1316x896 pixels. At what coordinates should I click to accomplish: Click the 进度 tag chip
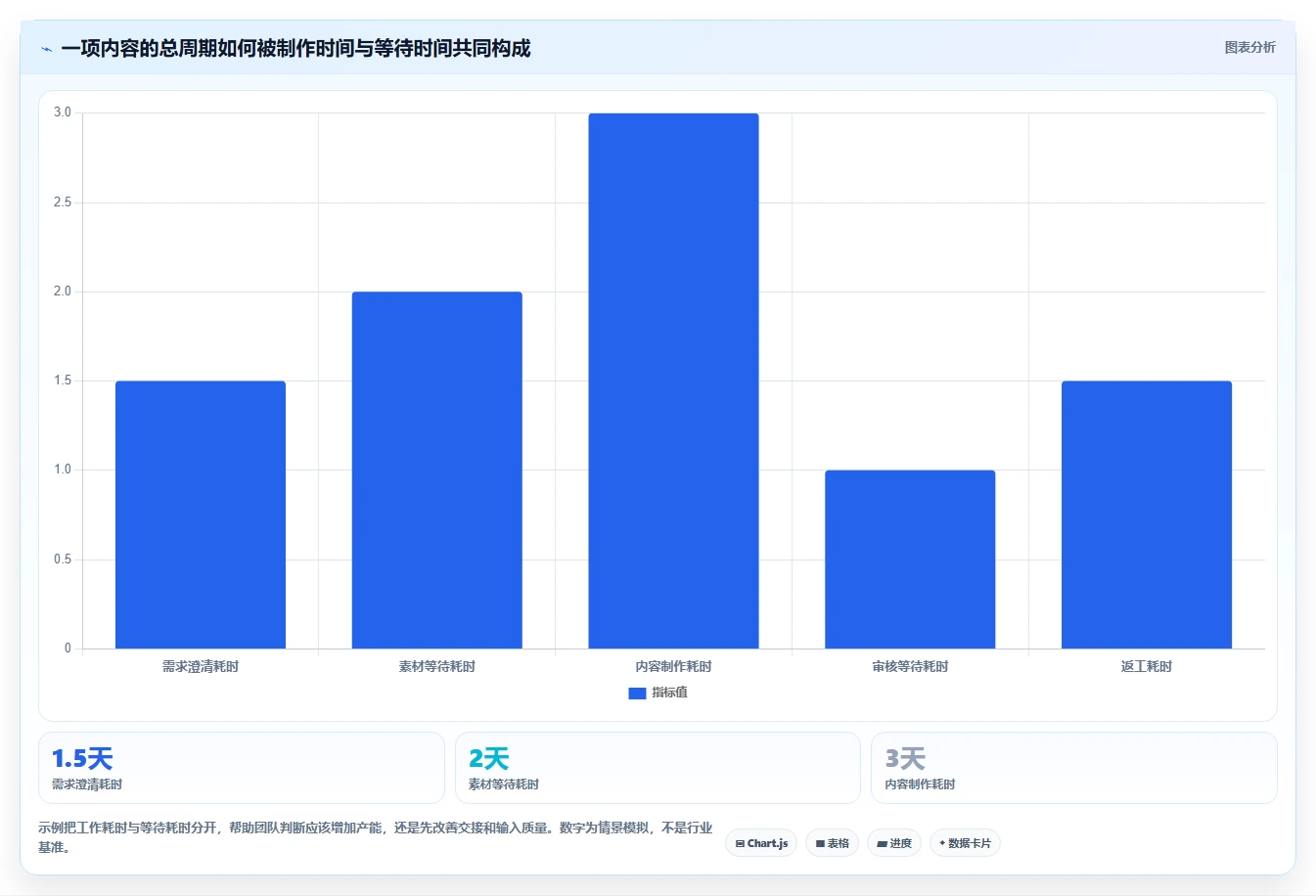(894, 843)
